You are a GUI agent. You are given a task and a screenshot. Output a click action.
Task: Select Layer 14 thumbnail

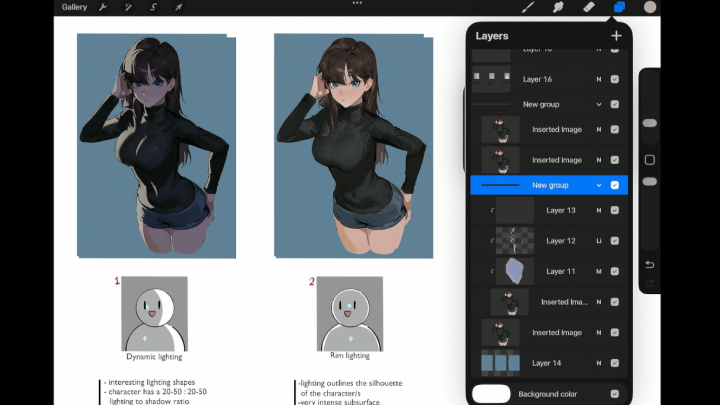pos(501,363)
